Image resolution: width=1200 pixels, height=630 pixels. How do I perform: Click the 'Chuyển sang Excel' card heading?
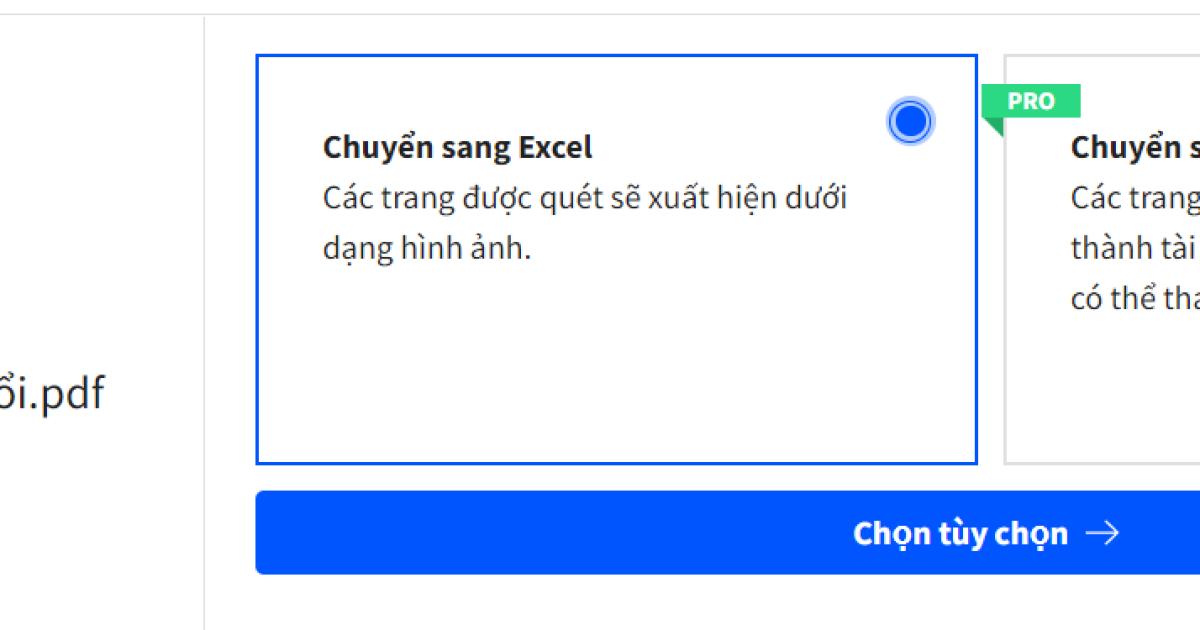(x=456, y=147)
